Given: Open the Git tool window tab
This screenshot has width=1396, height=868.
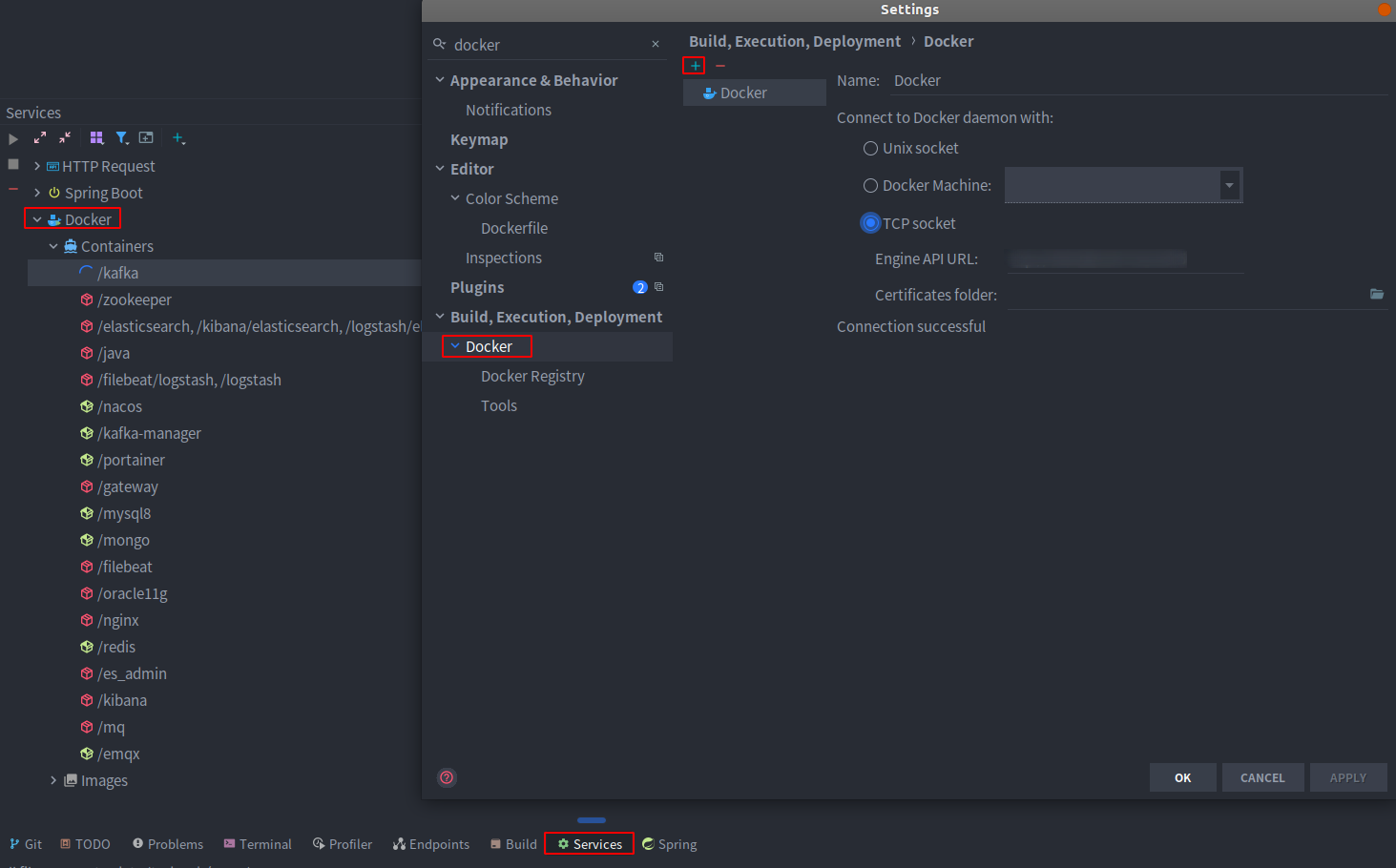Looking at the screenshot, I should (x=26, y=844).
